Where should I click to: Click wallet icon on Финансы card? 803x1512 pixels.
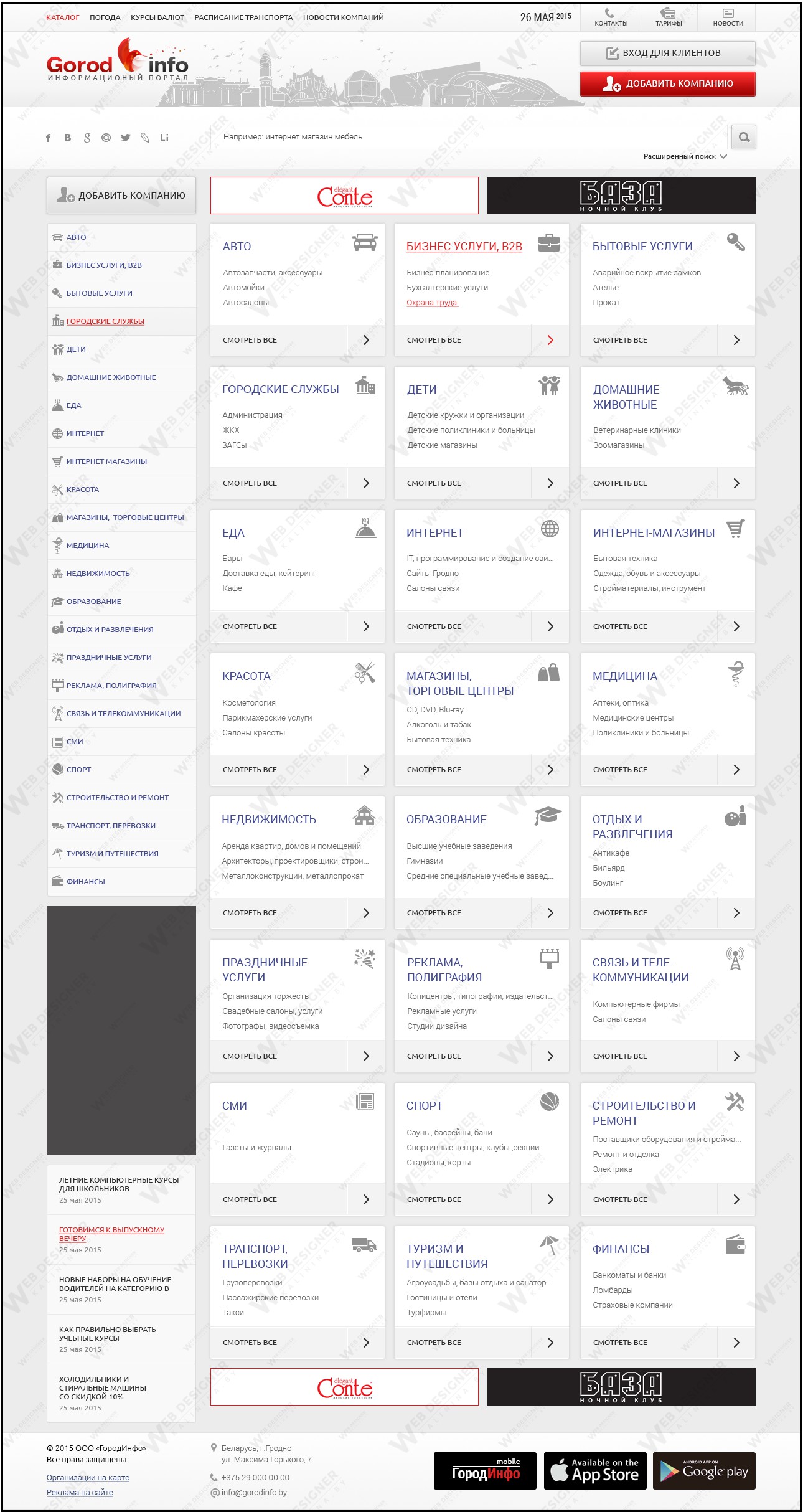pyautogui.click(x=735, y=1245)
